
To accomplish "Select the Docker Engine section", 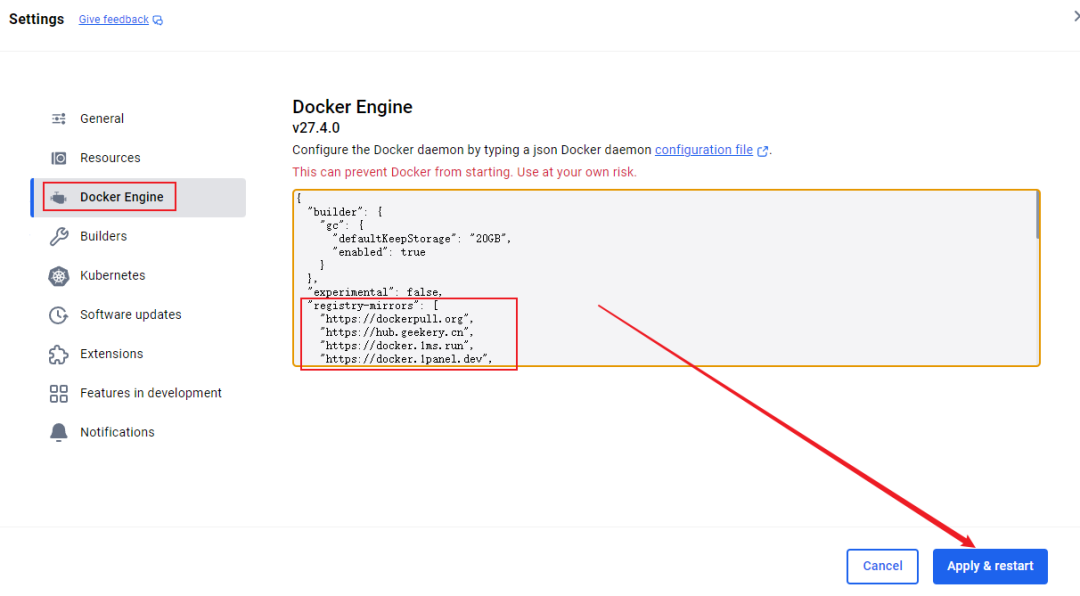I will point(138,197).
